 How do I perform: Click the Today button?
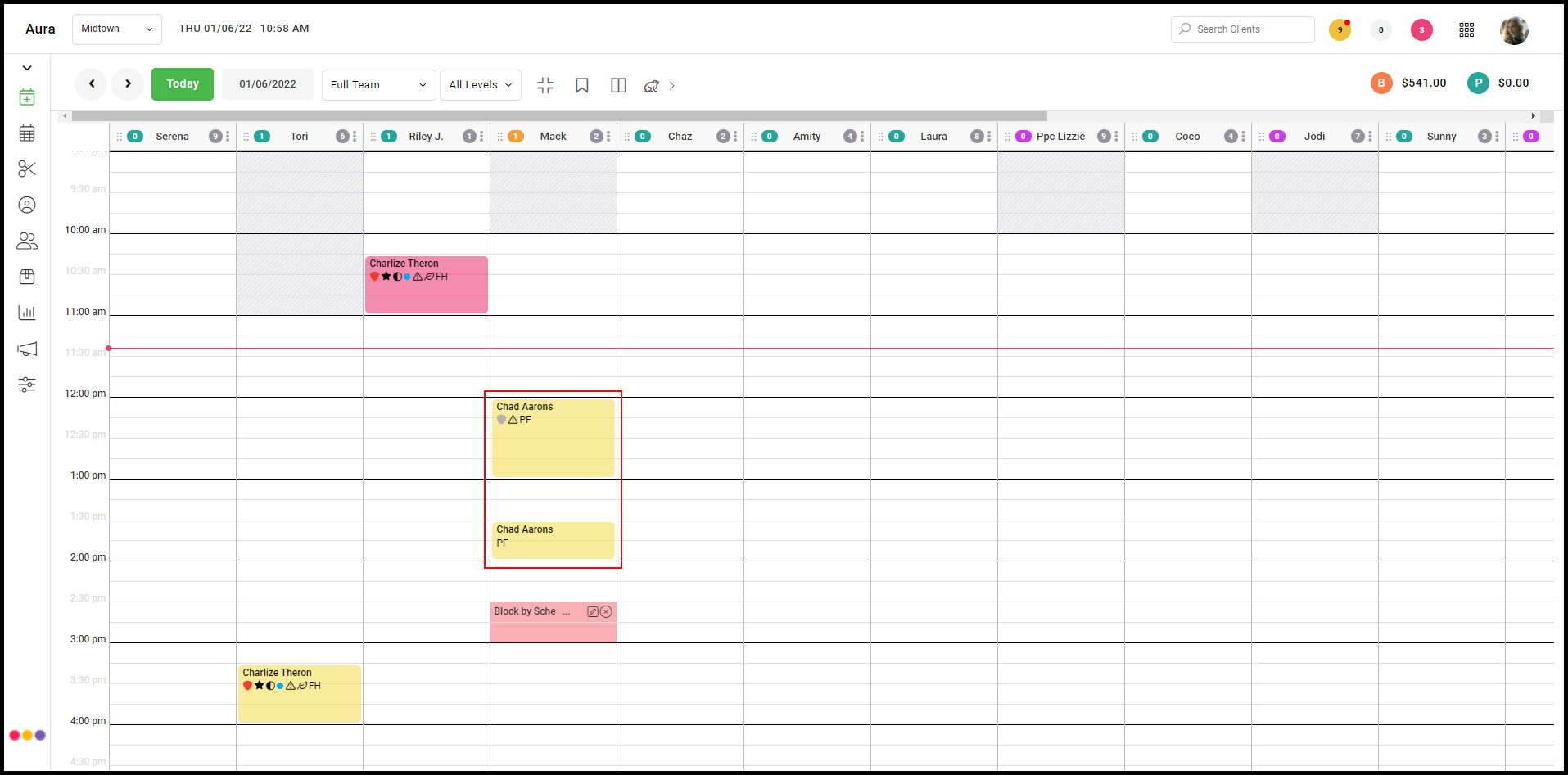(x=183, y=84)
